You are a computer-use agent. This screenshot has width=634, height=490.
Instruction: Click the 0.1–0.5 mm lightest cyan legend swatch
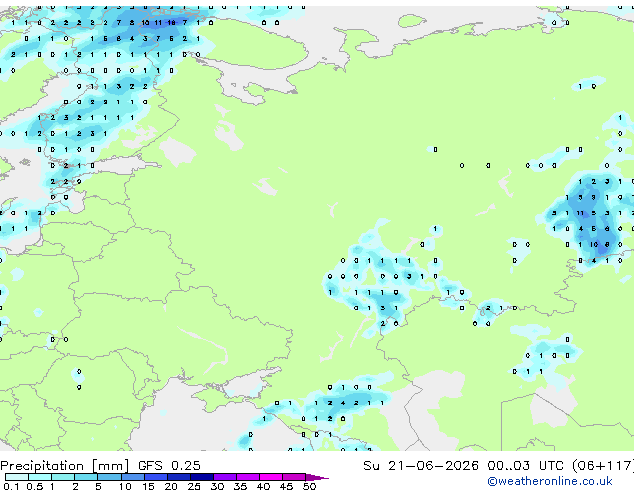[17, 477]
